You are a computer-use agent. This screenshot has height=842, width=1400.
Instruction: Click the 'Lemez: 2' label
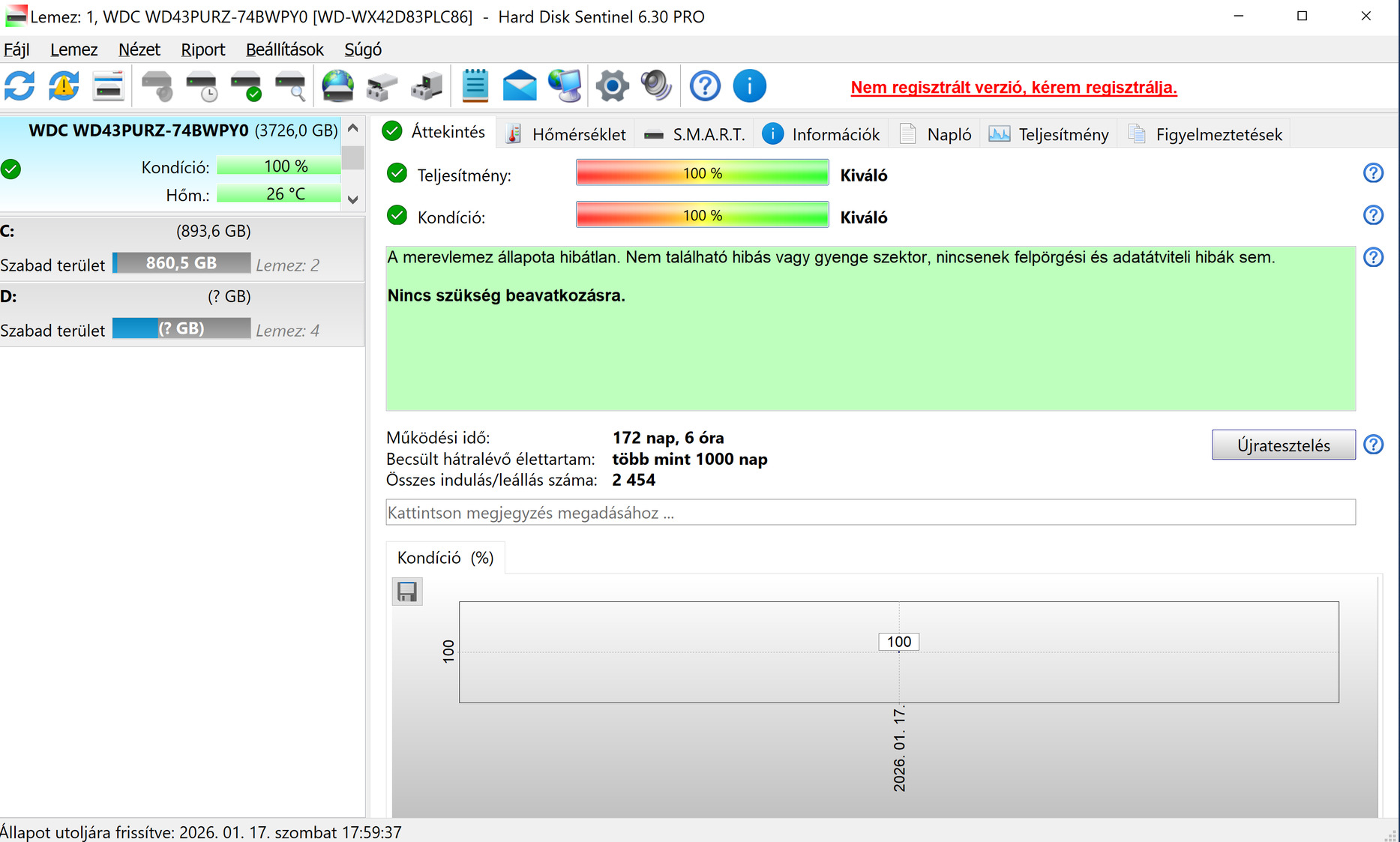[x=288, y=265]
